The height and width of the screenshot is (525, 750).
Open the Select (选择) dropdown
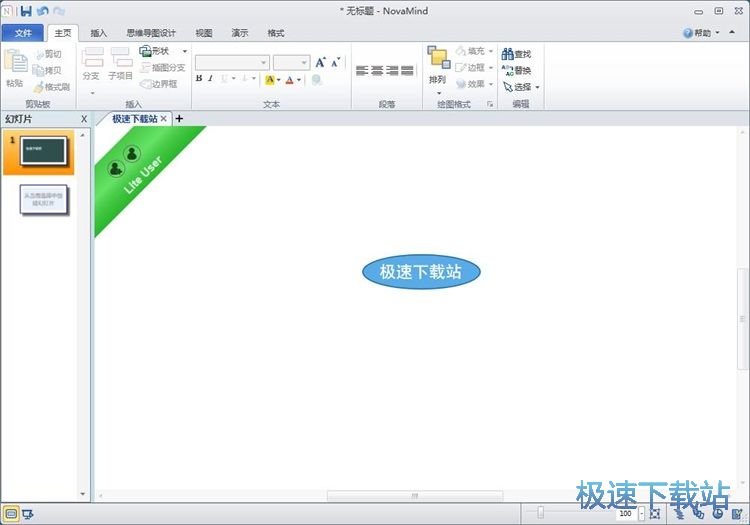(536, 87)
